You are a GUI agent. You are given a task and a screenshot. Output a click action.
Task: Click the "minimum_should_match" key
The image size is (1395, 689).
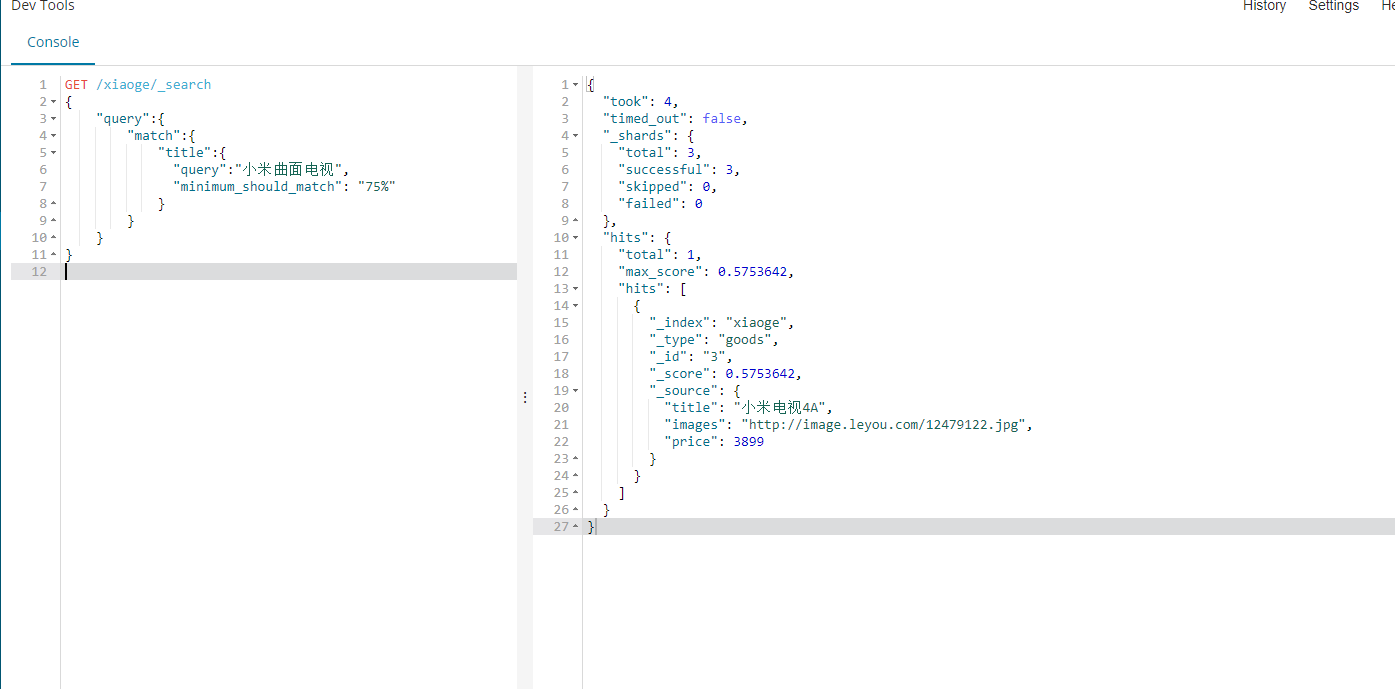click(258, 187)
